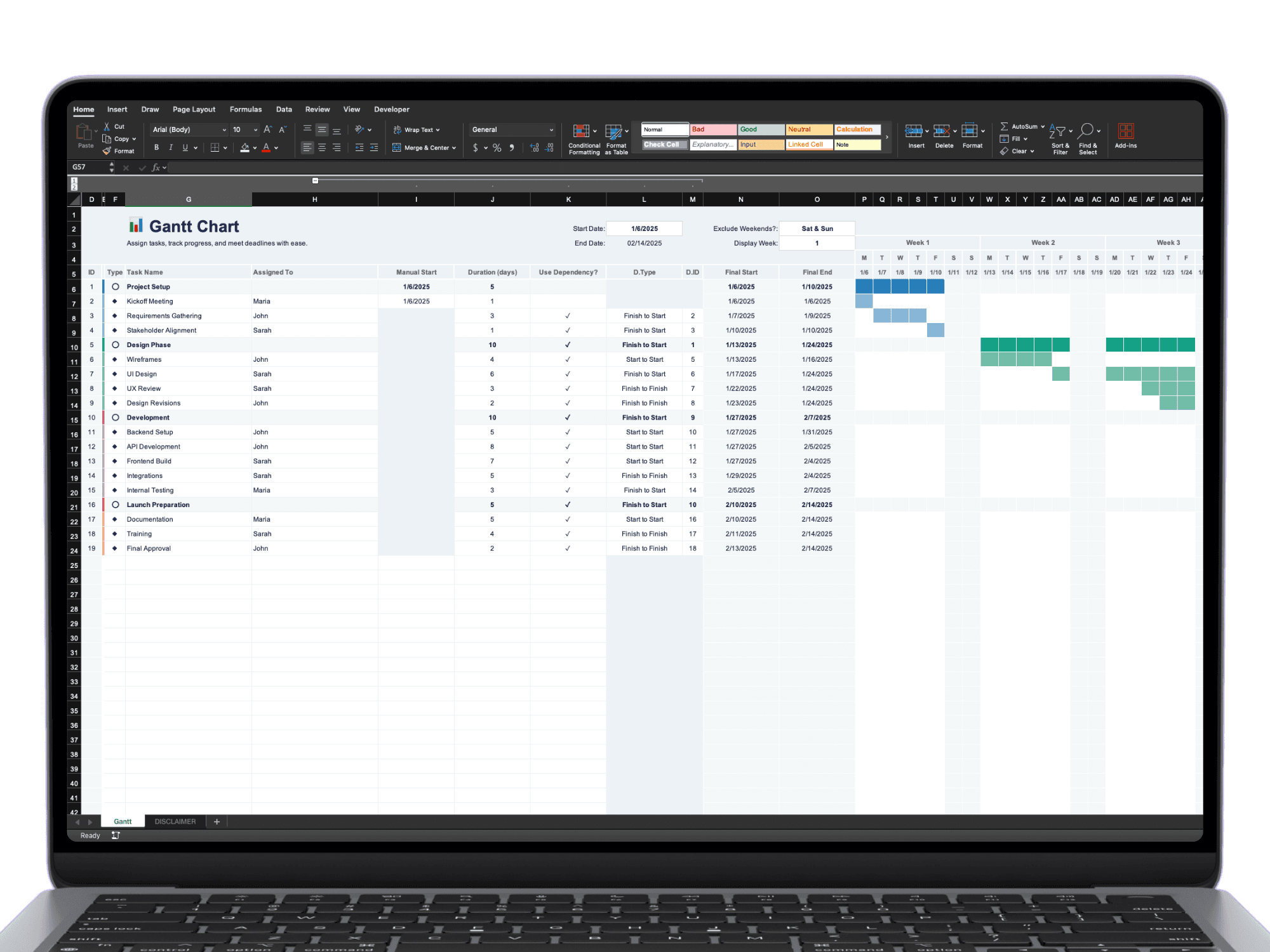This screenshot has height=952, width=1270.
Task: Open the Data ribbon tab
Action: pyautogui.click(x=284, y=109)
